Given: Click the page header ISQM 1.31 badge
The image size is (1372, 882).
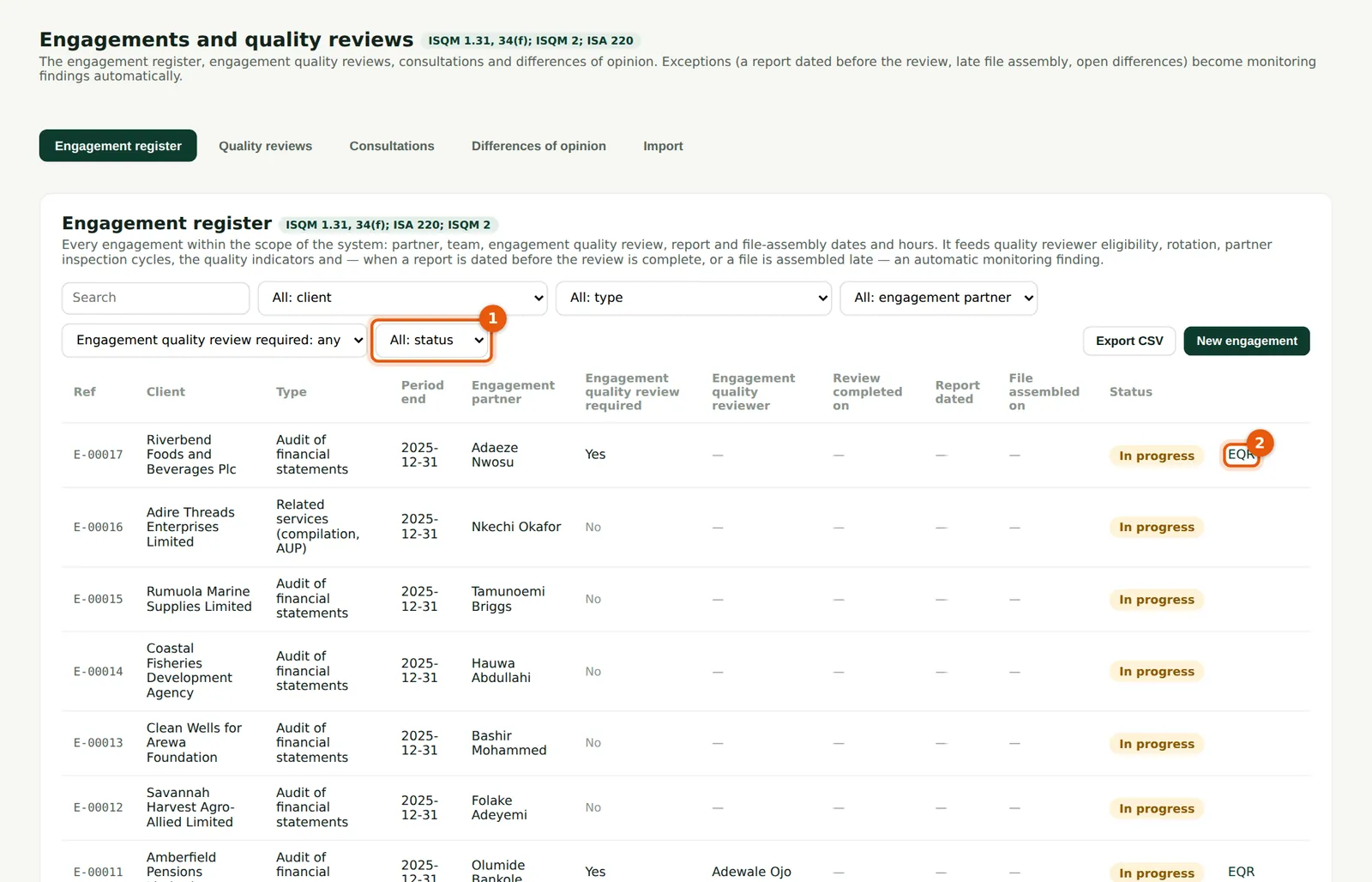Looking at the screenshot, I should click(531, 40).
